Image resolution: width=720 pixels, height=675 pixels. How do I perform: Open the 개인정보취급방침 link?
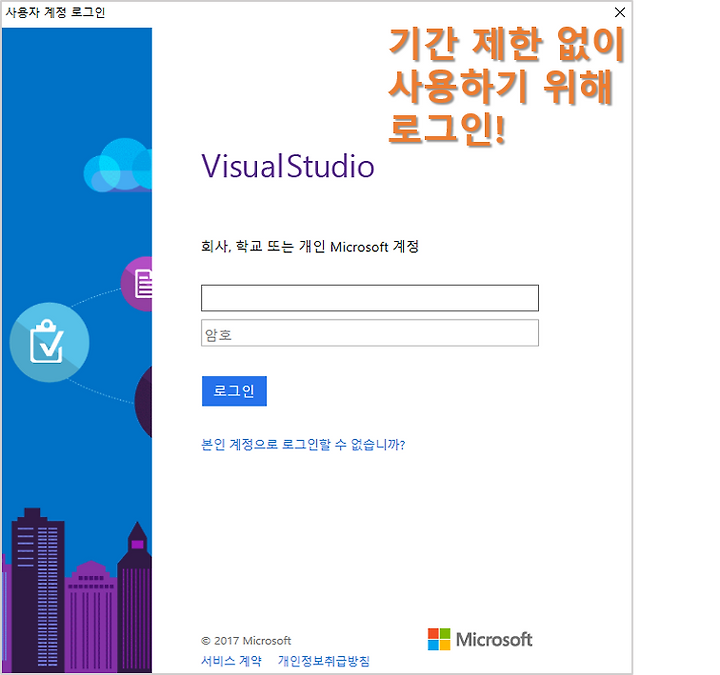coord(324,661)
